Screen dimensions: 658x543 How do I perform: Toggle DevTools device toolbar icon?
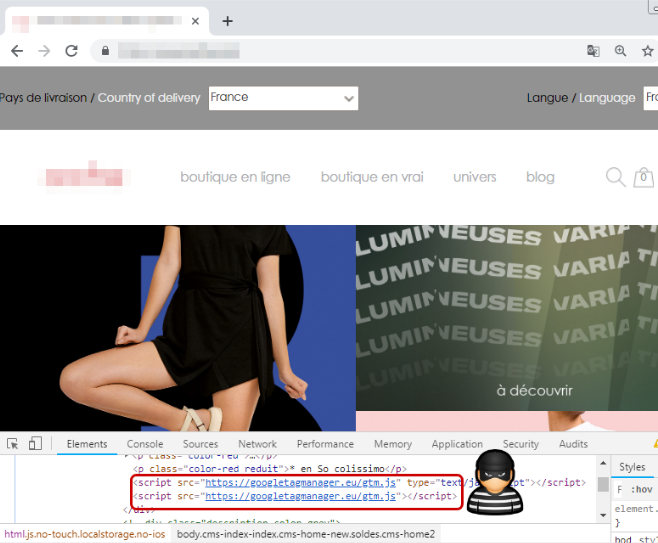click(35, 443)
